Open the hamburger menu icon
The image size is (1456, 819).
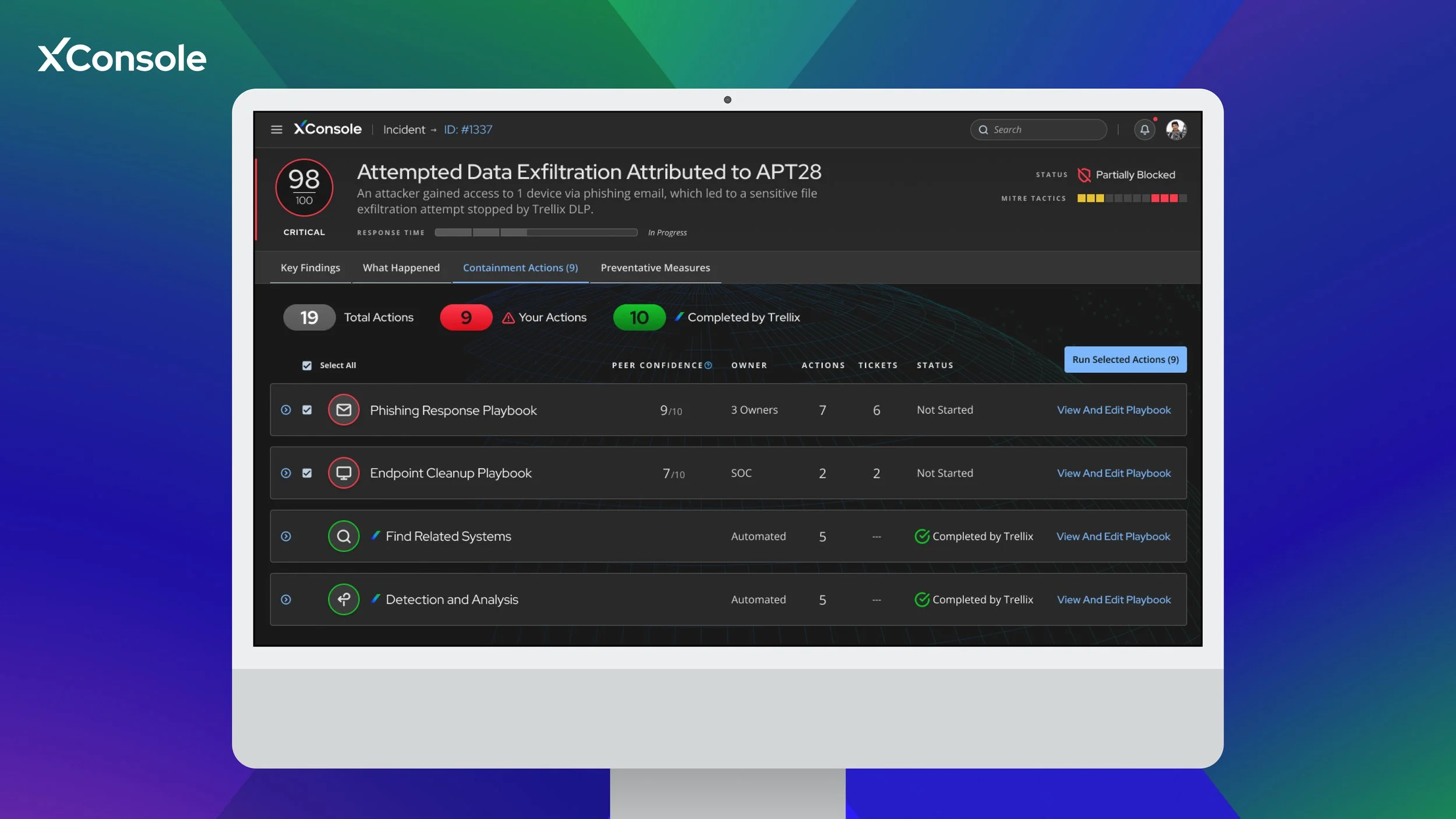(277, 129)
